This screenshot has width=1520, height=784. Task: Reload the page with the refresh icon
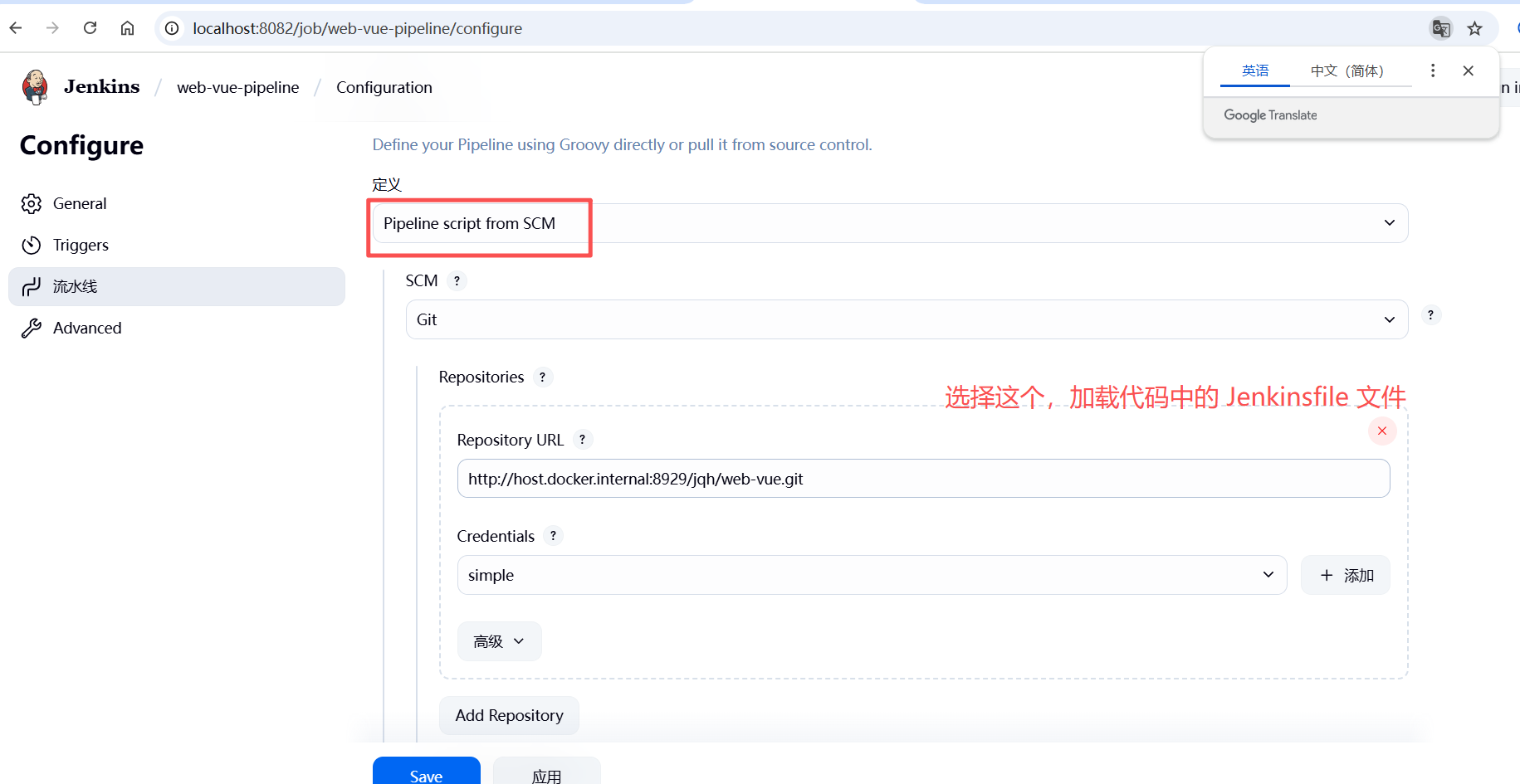tap(90, 28)
